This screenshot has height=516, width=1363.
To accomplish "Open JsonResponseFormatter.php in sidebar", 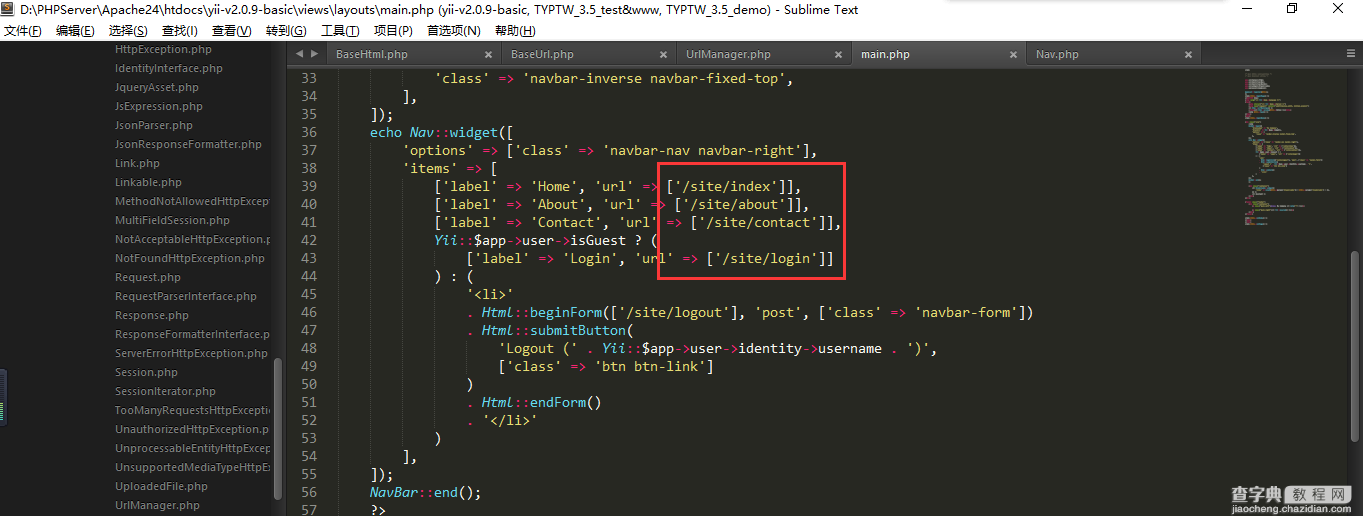I will tap(188, 144).
